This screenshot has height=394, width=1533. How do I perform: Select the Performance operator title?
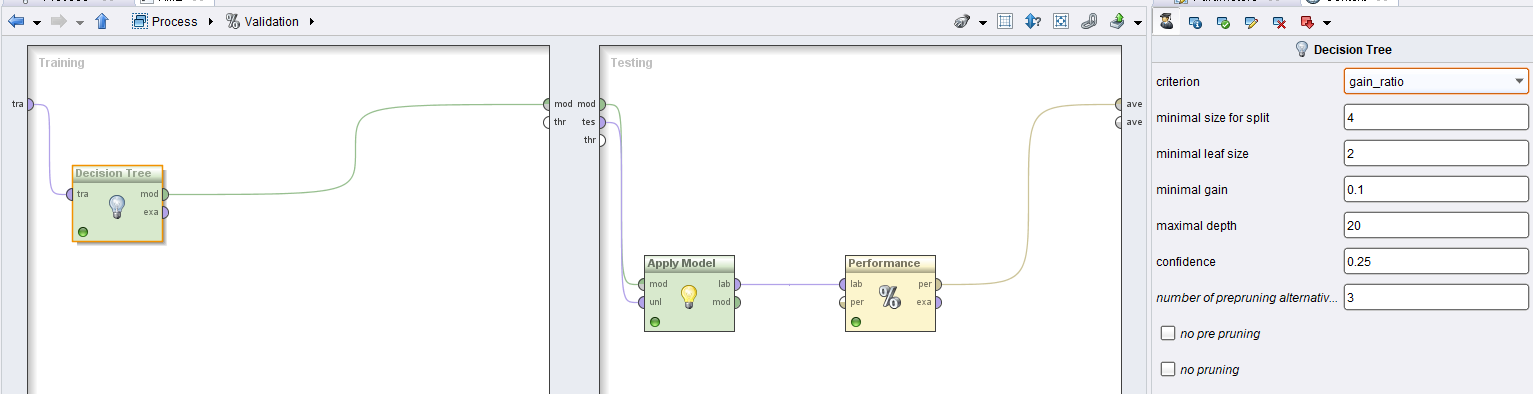coord(884,263)
